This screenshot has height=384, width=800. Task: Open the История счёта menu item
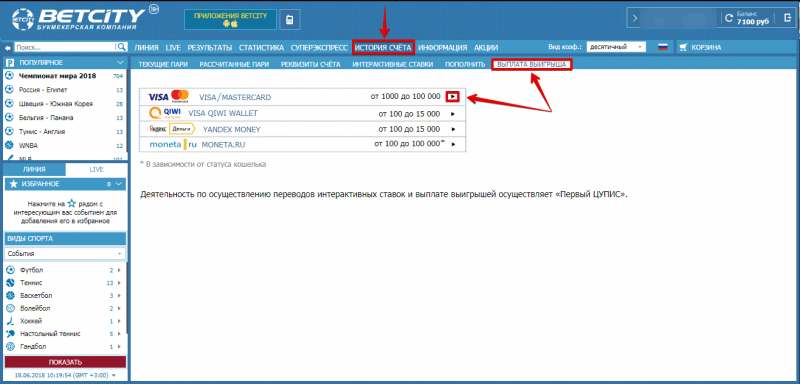[x=383, y=47]
